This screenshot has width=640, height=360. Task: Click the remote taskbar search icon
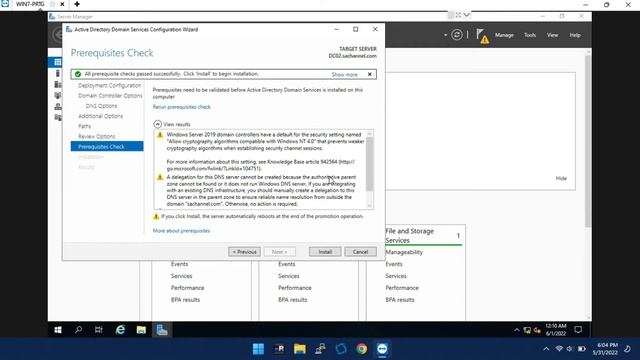(x=78, y=330)
